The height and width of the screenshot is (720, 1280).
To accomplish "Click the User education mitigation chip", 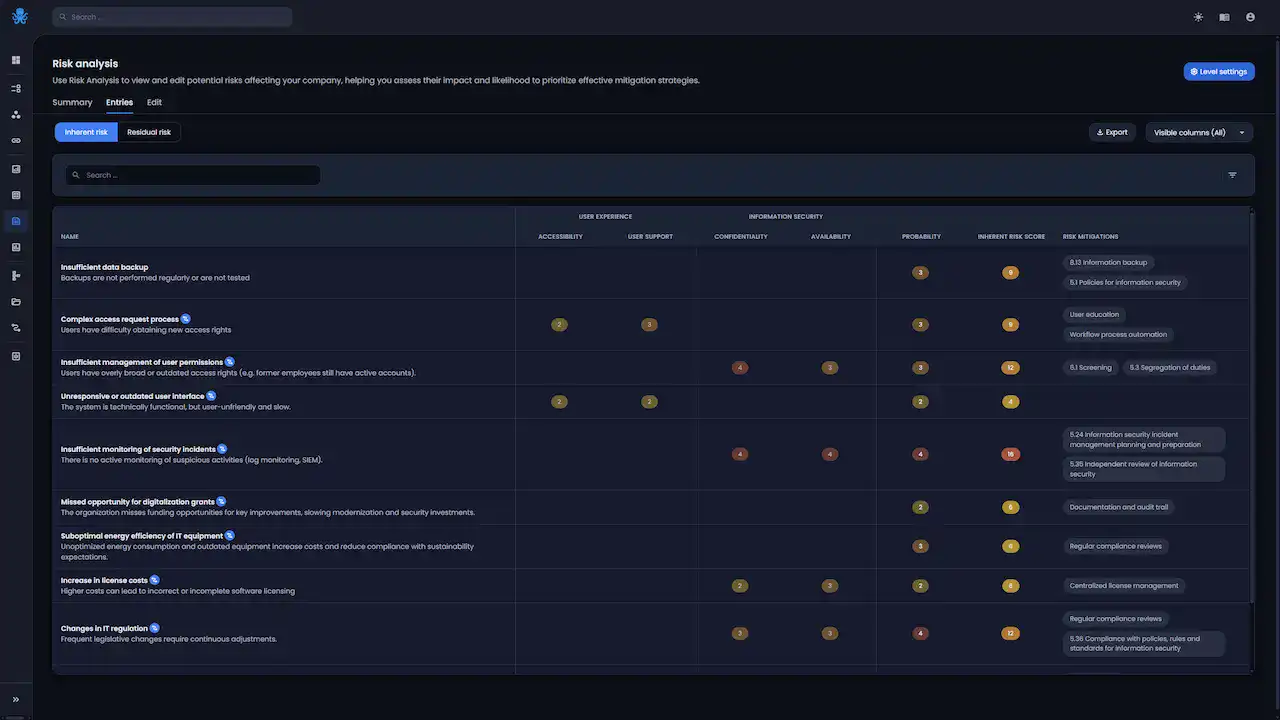I will 1095,314.
